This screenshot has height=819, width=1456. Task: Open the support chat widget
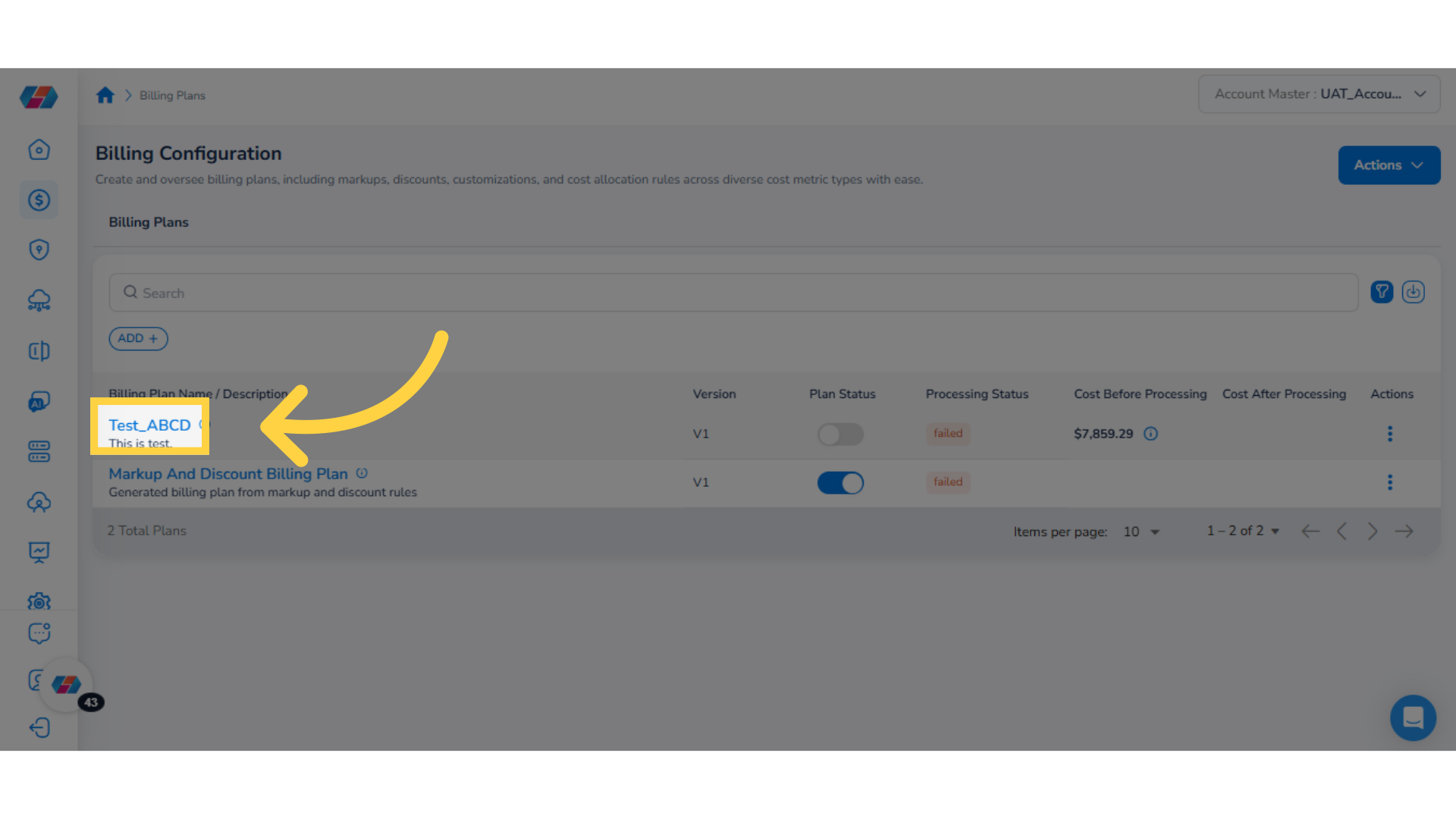pos(1413,717)
